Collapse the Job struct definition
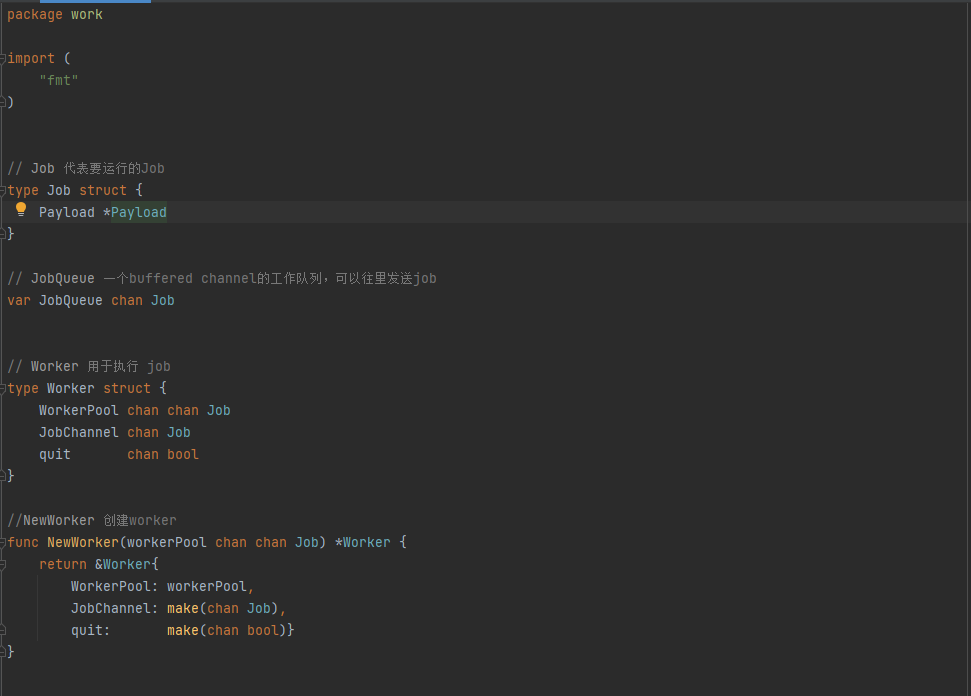Screen dimensions: 971x696 tap(4, 190)
